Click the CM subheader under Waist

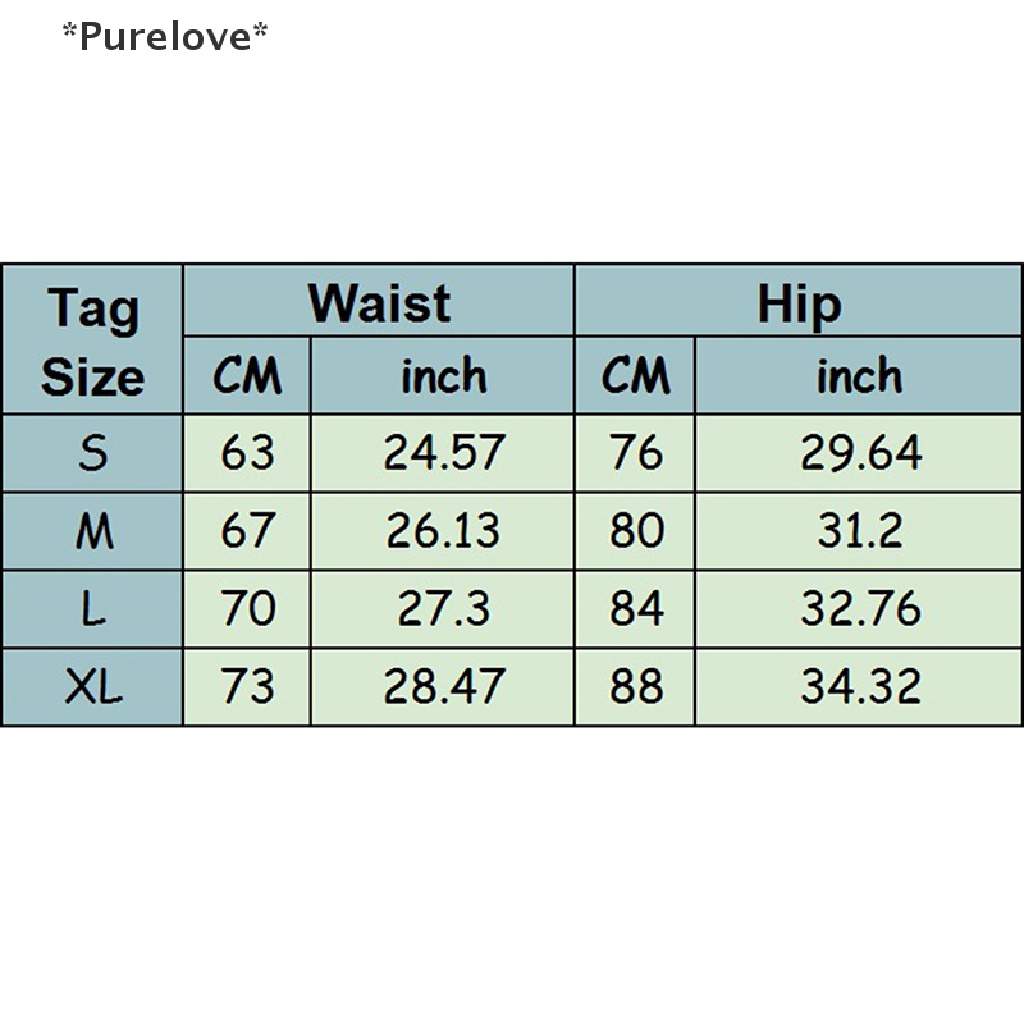coord(247,376)
